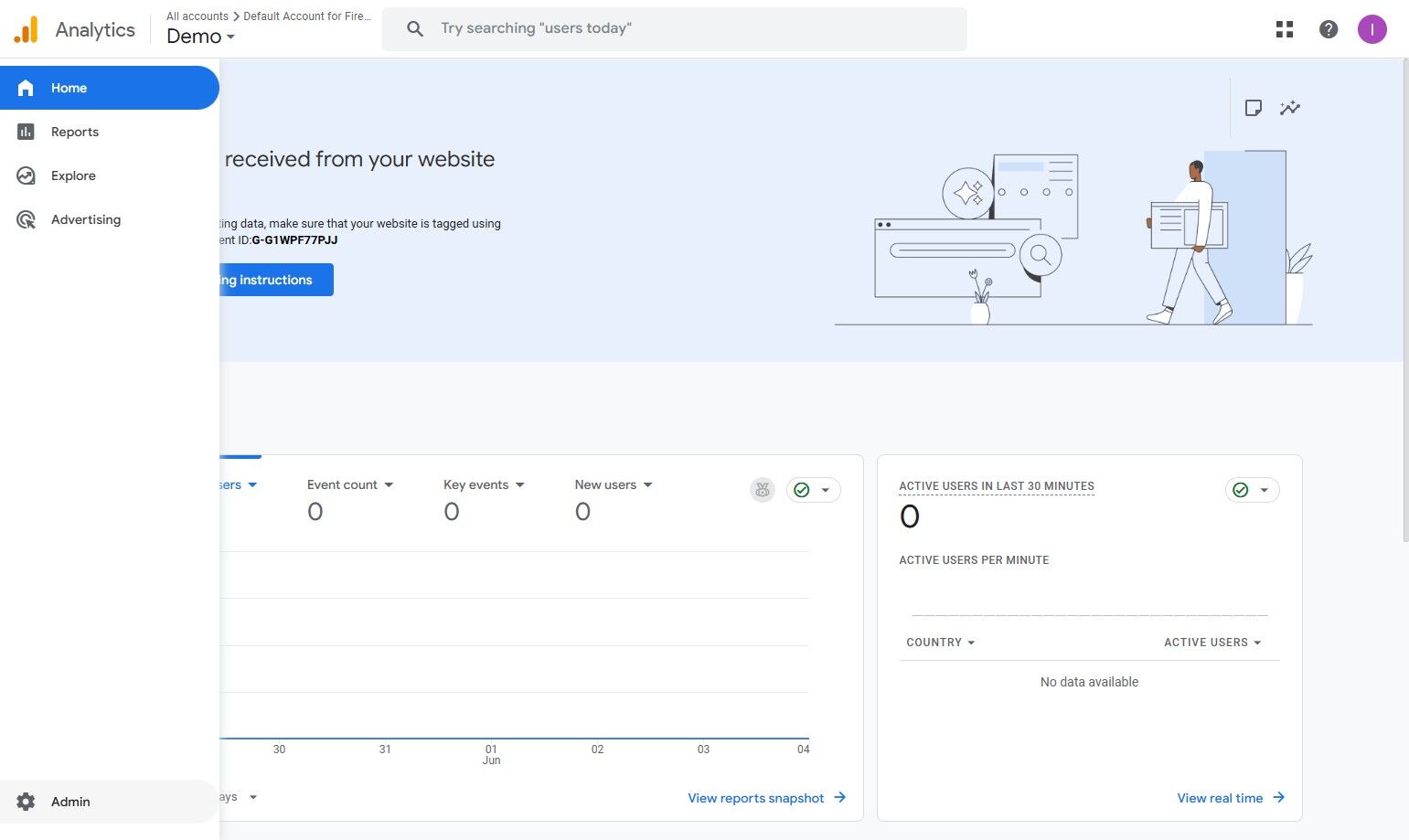
Task: Open the Advertising section icon
Action: coord(26,219)
